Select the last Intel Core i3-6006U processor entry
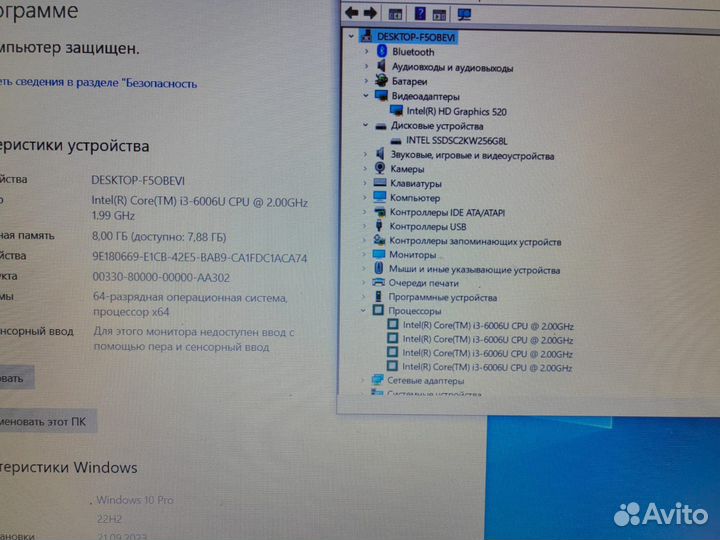The image size is (720, 540). 487,367
